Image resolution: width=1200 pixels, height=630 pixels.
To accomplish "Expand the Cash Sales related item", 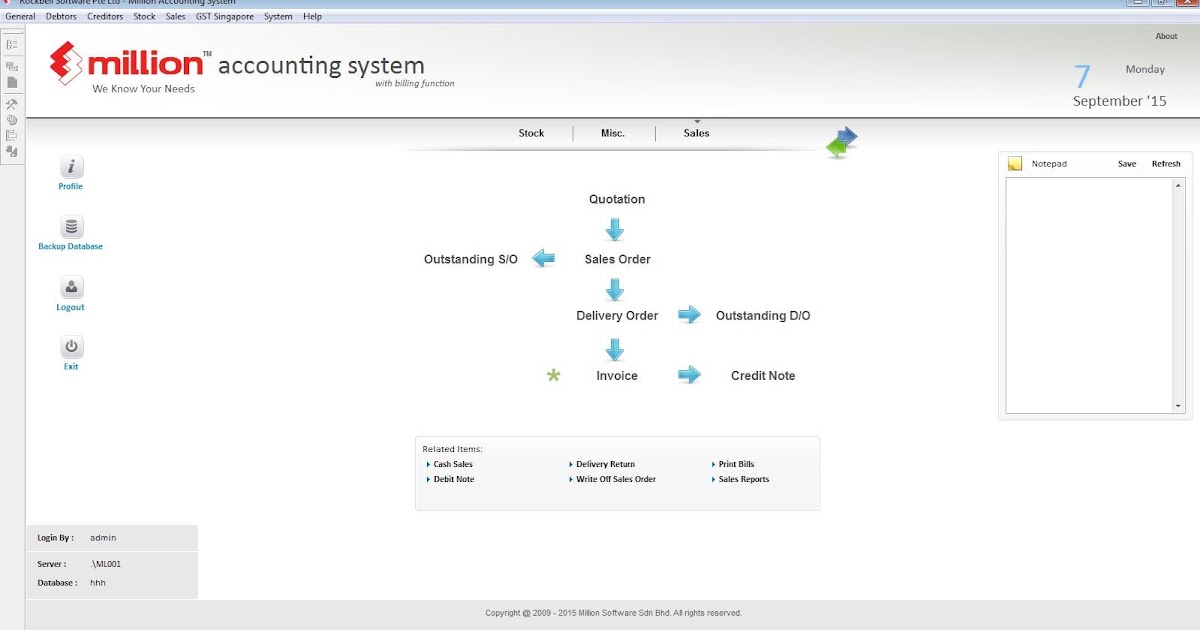I will (451, 464).
